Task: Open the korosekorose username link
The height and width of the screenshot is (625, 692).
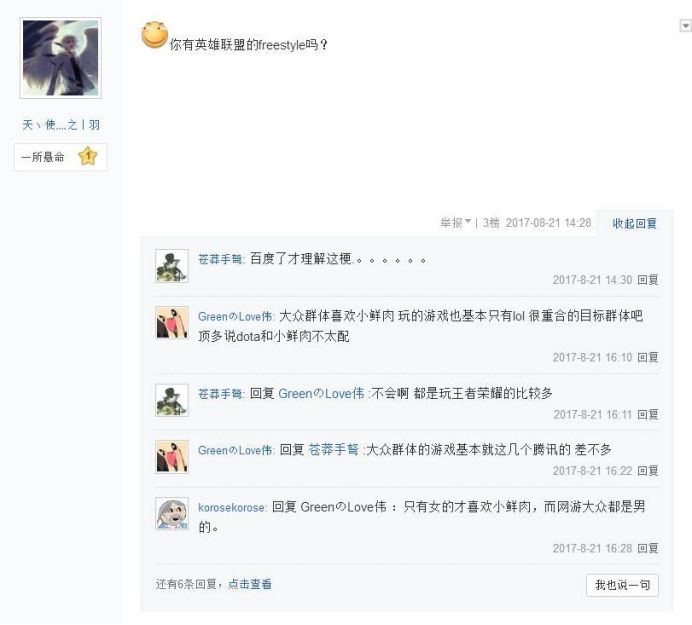Action: coord(232,508)
